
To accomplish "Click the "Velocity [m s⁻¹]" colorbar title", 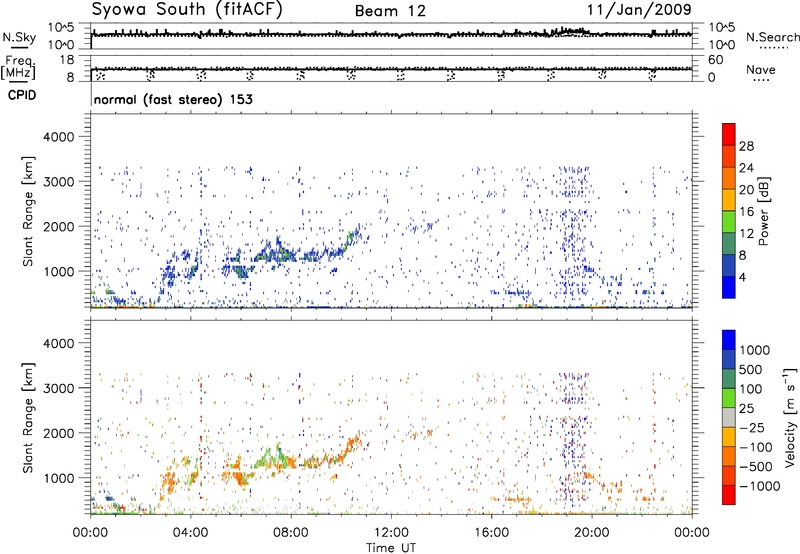I will tap(790, 417).
